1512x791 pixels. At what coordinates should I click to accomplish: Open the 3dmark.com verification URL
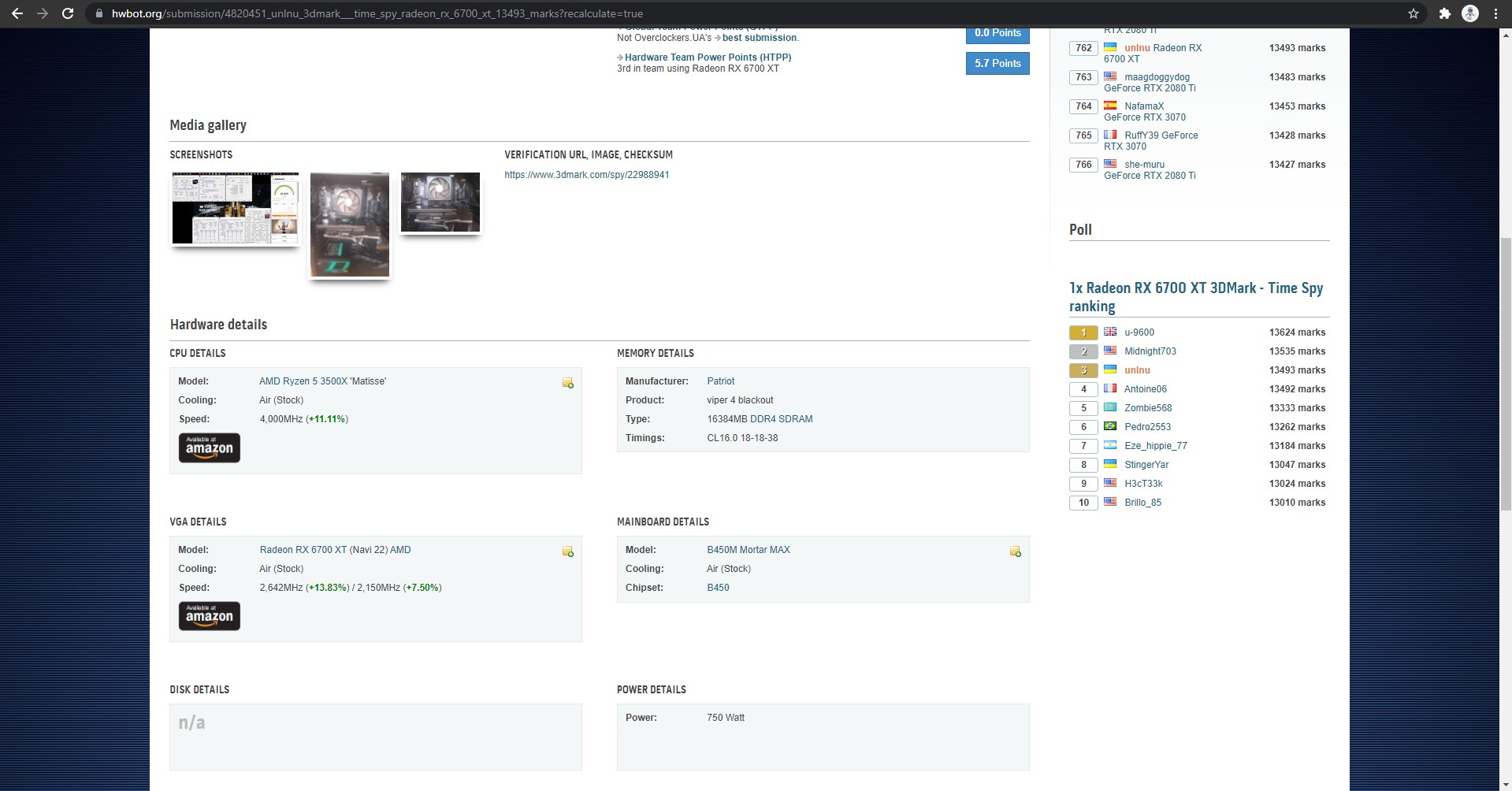click(587, 175)
